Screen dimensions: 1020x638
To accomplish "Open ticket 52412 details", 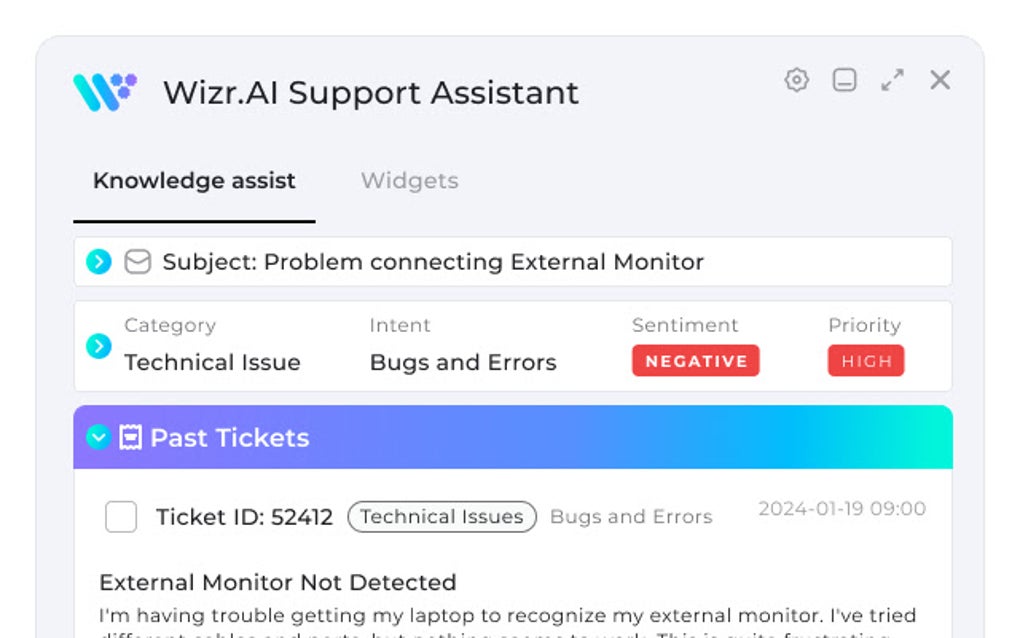I will [244, 517].
